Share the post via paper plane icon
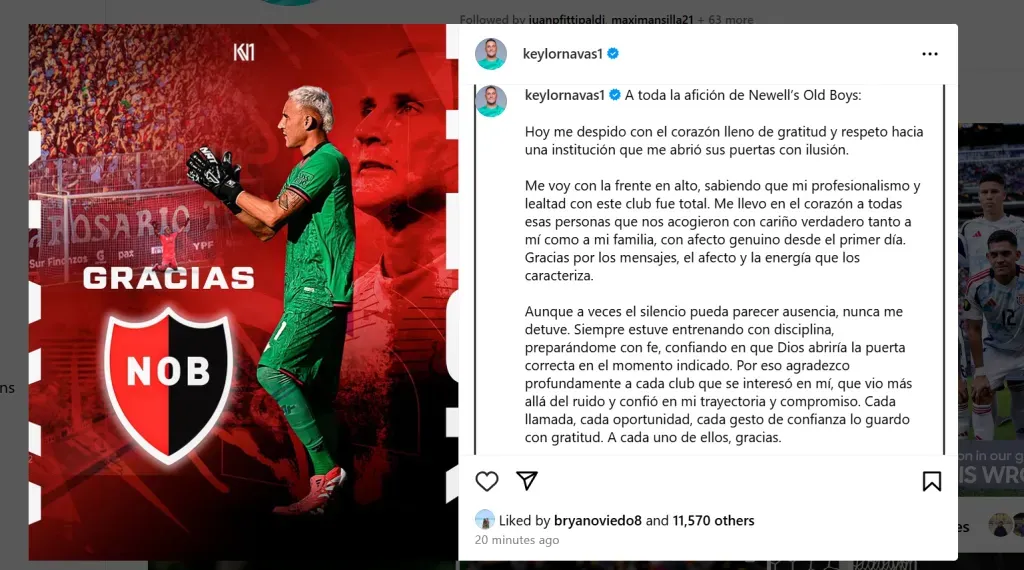The width and height of the screenshot is (1024, 570). point(526,481)
